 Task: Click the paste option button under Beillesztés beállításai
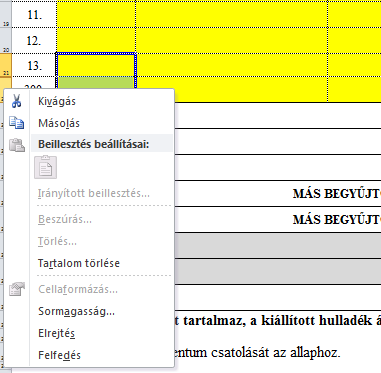tap(46, 167)
